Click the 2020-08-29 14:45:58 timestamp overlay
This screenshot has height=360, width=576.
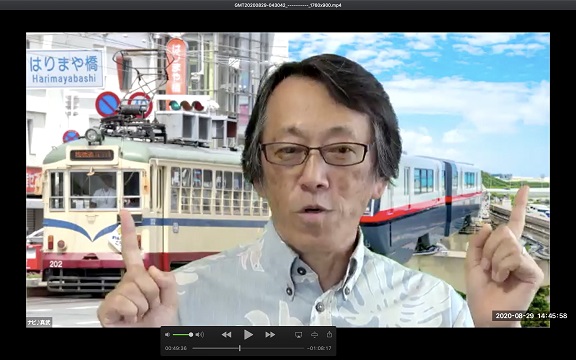531,316
